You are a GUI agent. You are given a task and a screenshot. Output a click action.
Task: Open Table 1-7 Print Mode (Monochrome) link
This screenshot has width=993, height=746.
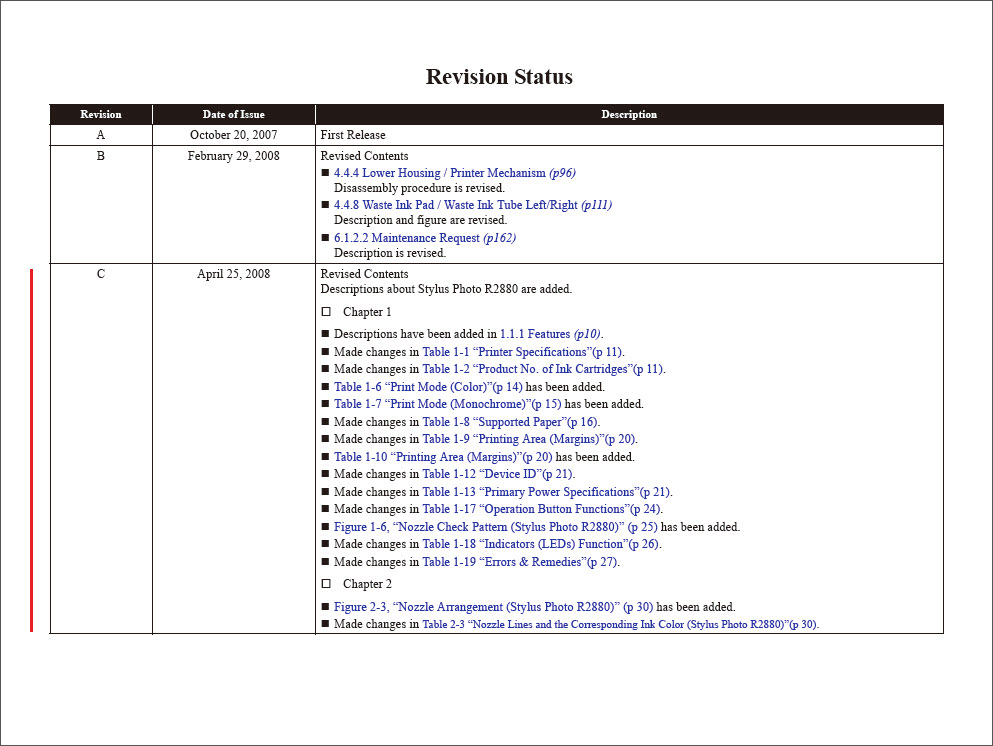[x=447, y=404]
